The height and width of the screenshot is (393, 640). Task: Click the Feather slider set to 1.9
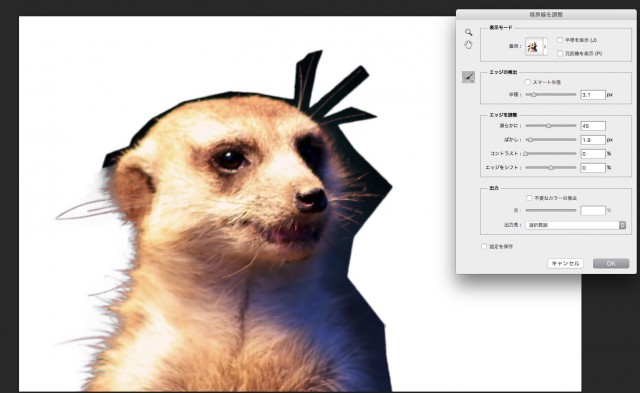551,140
